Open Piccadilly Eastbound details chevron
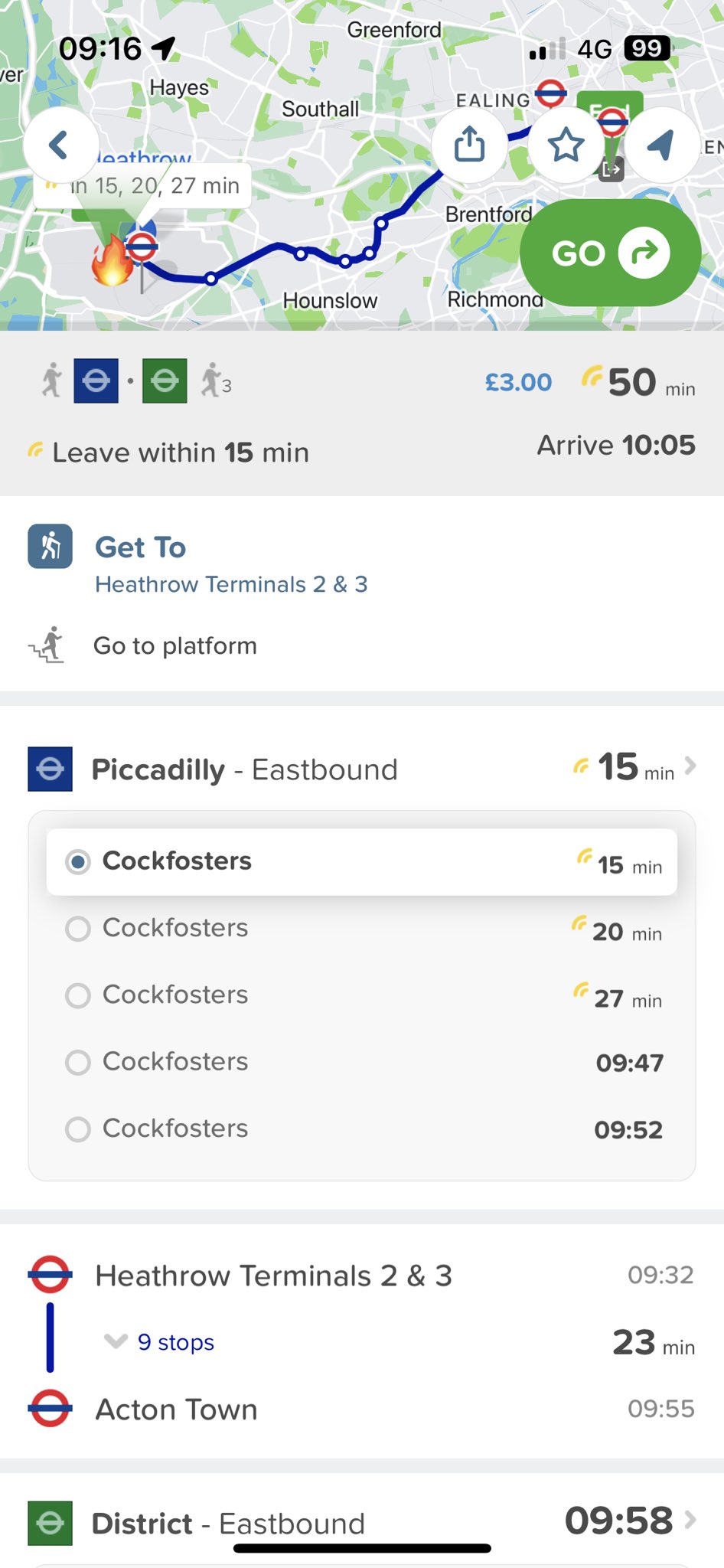 tap(690, 766)
